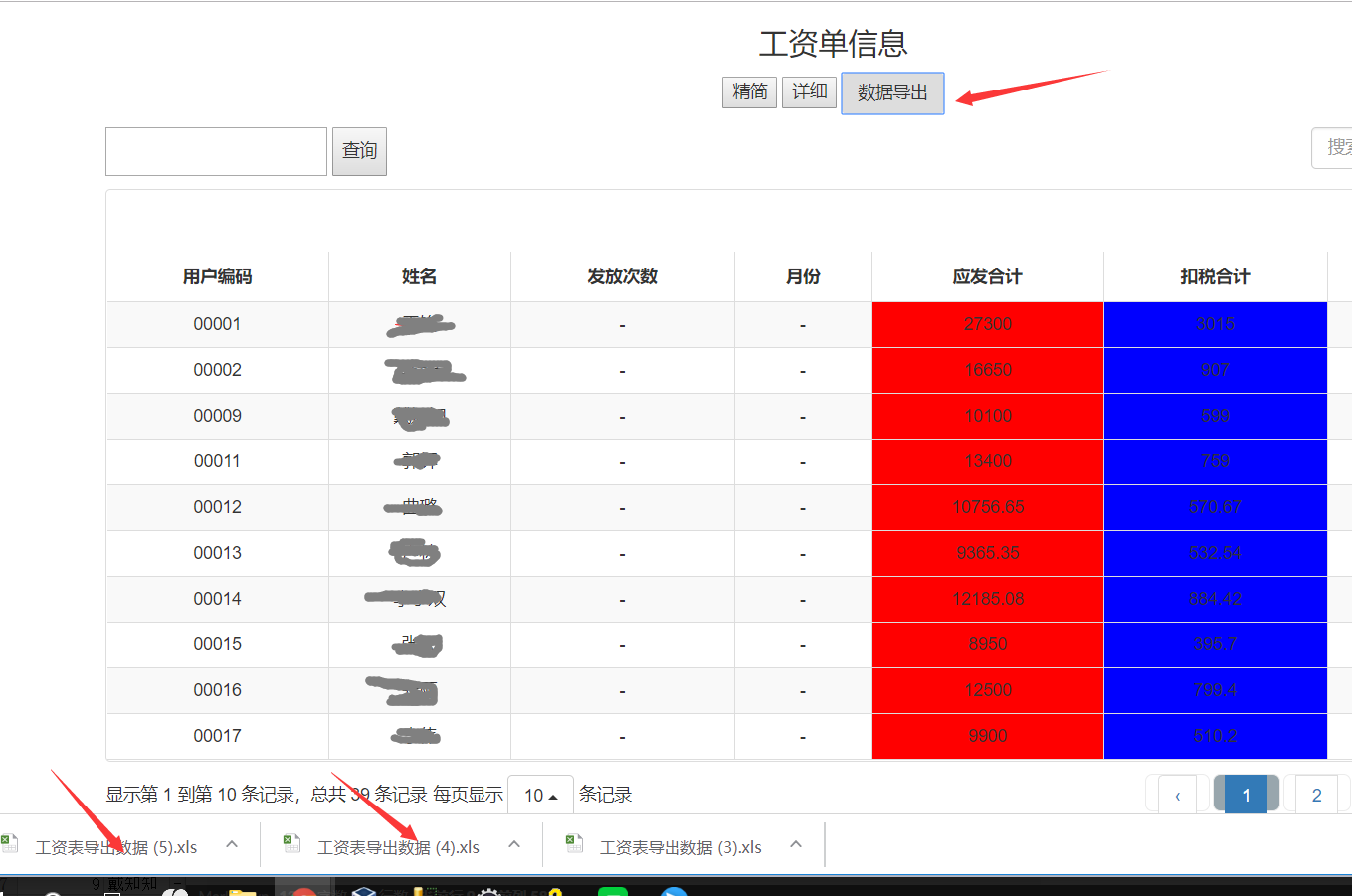This screenshot has height=896, width=1352.
Task: Focus the query text box beside 查询
Action: (x=216, y=151)
